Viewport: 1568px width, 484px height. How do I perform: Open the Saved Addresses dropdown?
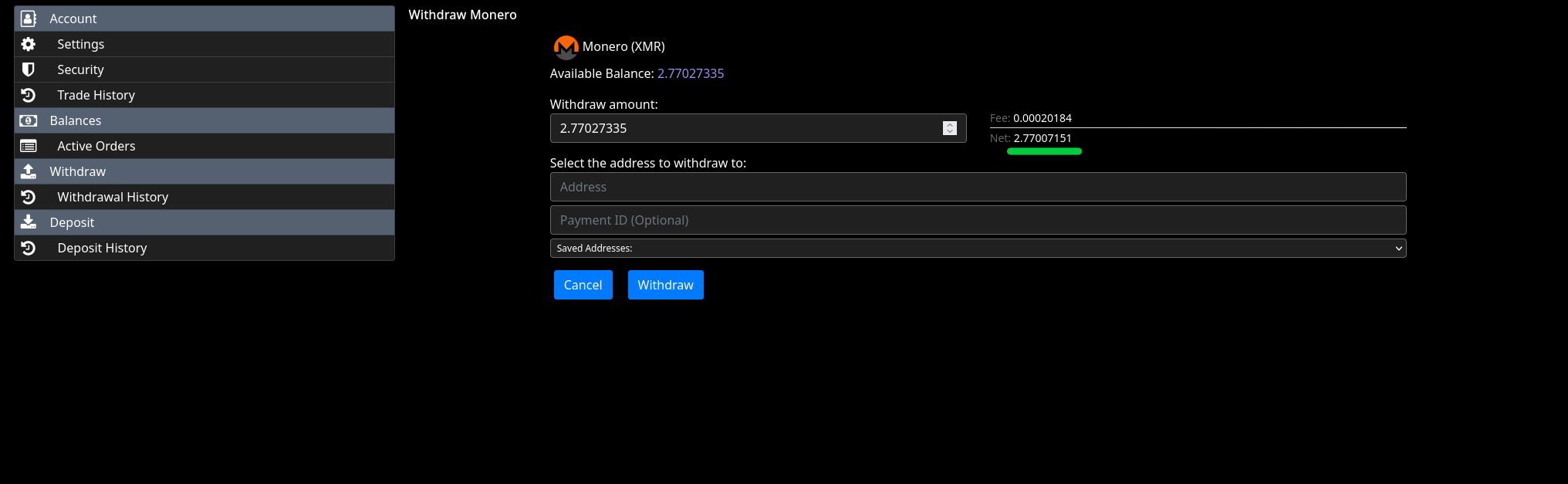[x=978, y=248]
